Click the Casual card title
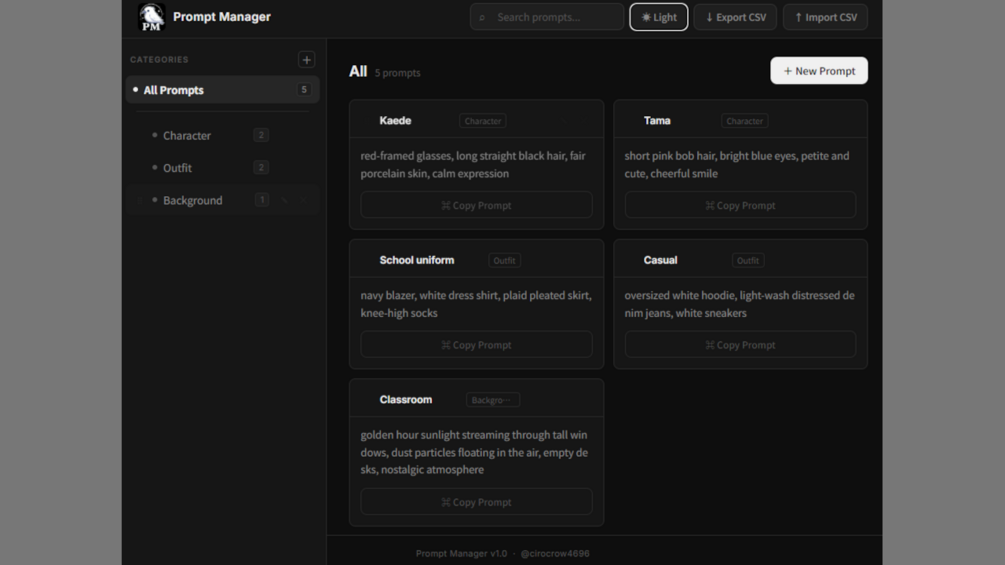This screenshot has height=565, width=1005. (x=660, y=260)
